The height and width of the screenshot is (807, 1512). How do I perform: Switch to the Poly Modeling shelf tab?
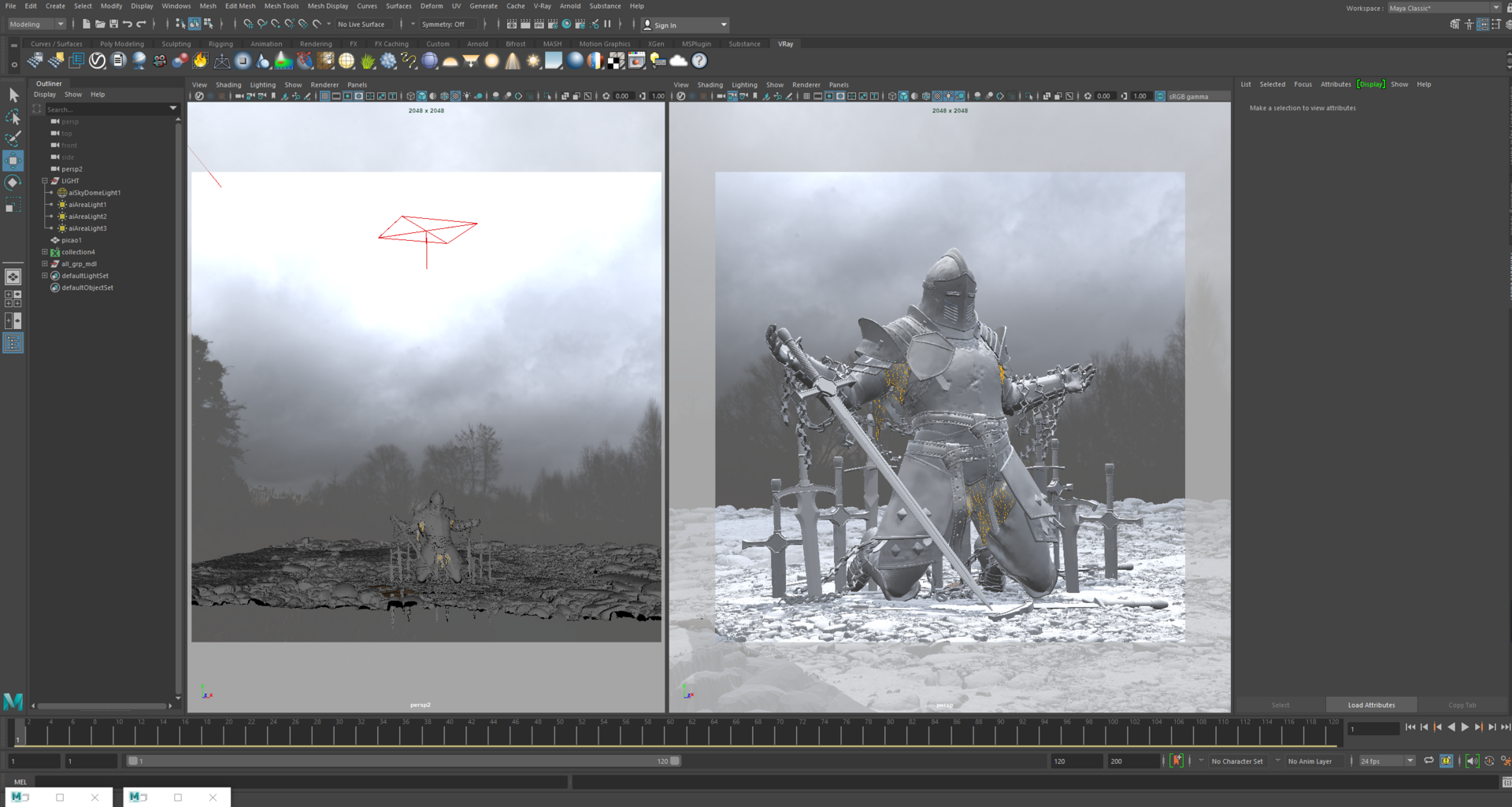coord(122,44)
